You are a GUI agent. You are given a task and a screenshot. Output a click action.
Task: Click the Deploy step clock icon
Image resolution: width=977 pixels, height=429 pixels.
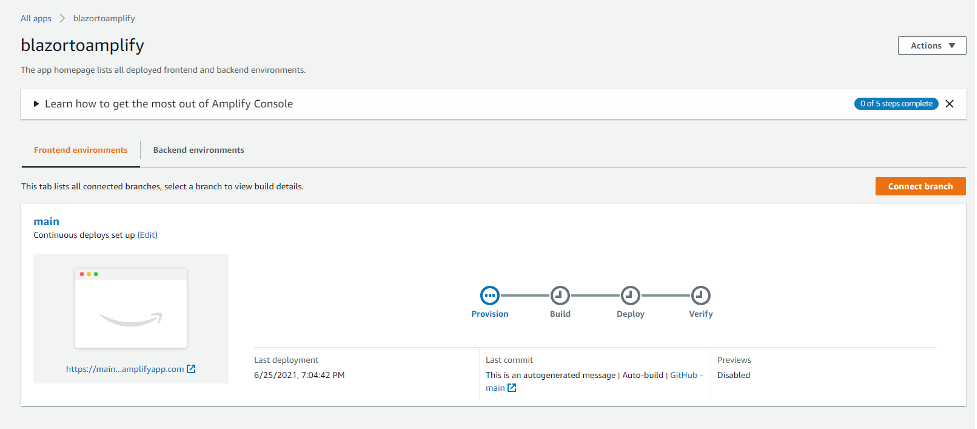630,295
